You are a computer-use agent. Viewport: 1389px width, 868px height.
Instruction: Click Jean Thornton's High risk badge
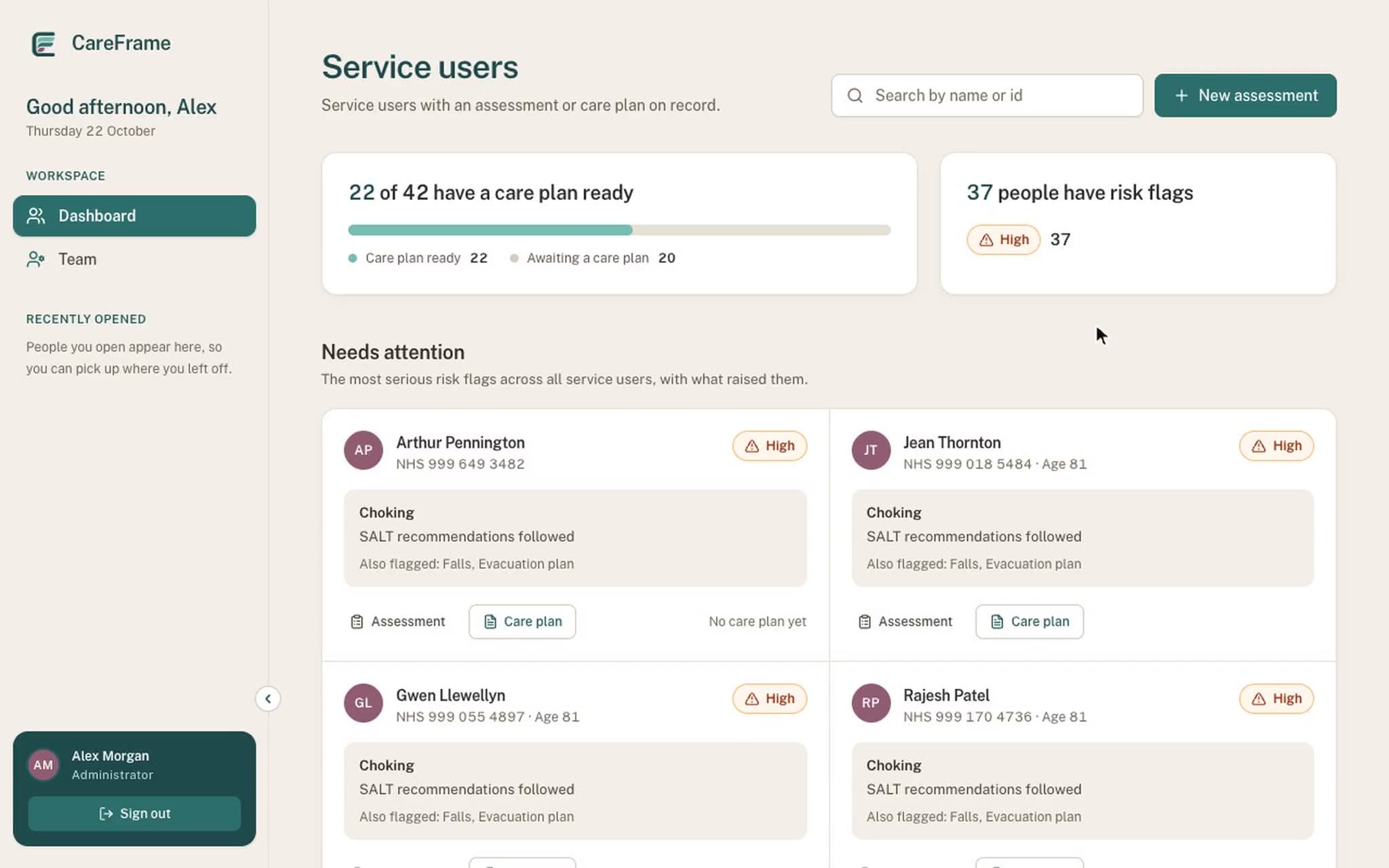(x=1276, y=446)
